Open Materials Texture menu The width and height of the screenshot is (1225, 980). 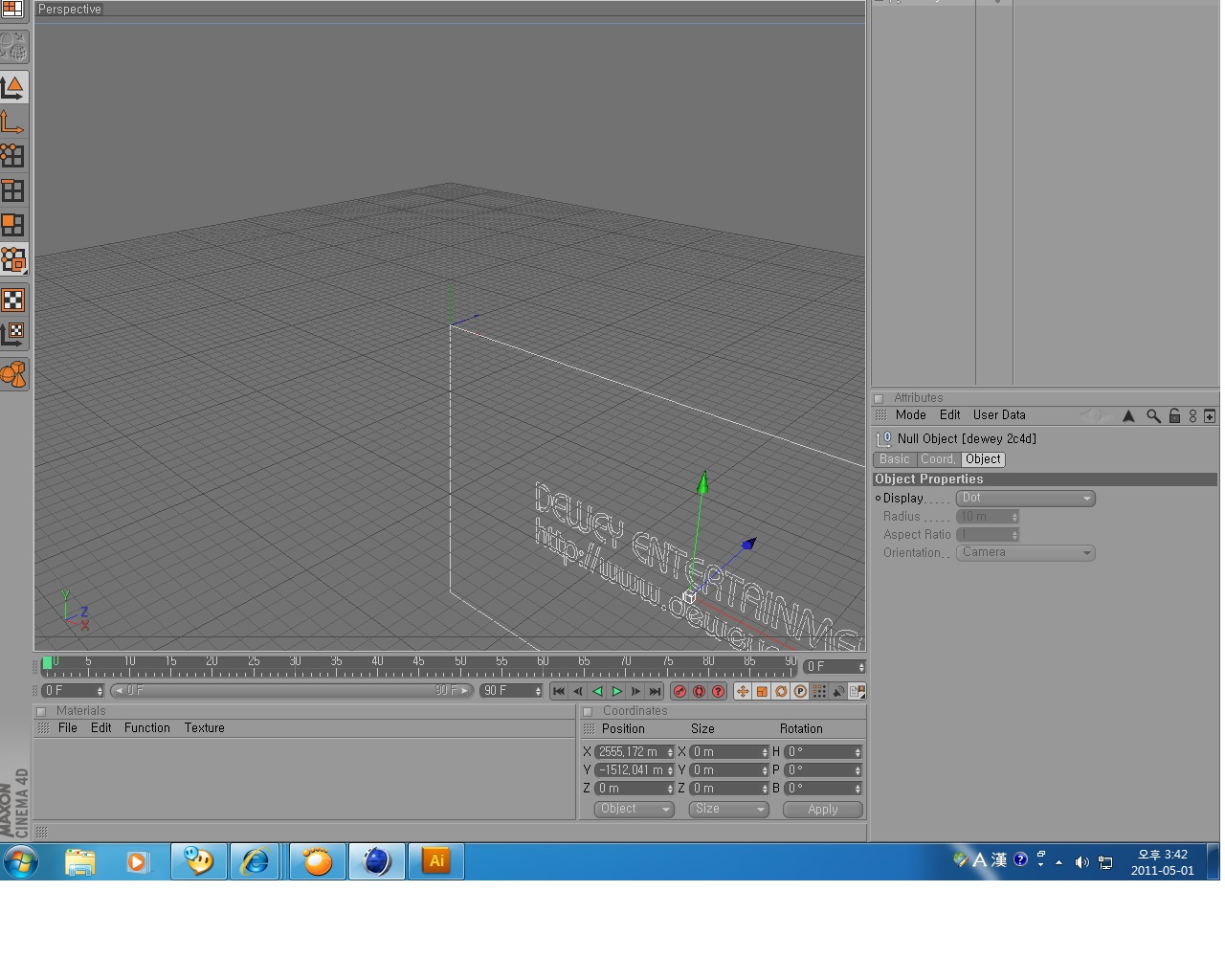click(x=204, y=728)
